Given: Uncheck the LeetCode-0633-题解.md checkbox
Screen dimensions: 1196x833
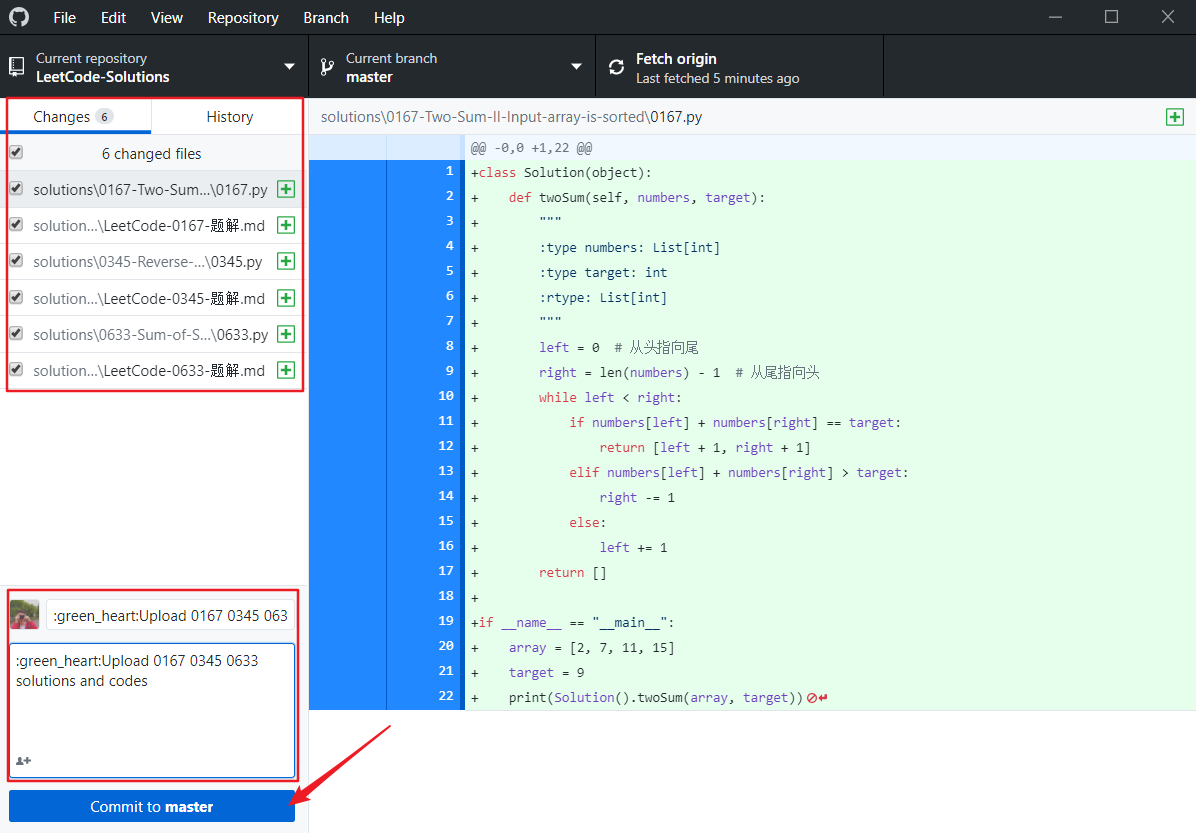Looking at the screenshot, I should (x=16, y=369).
